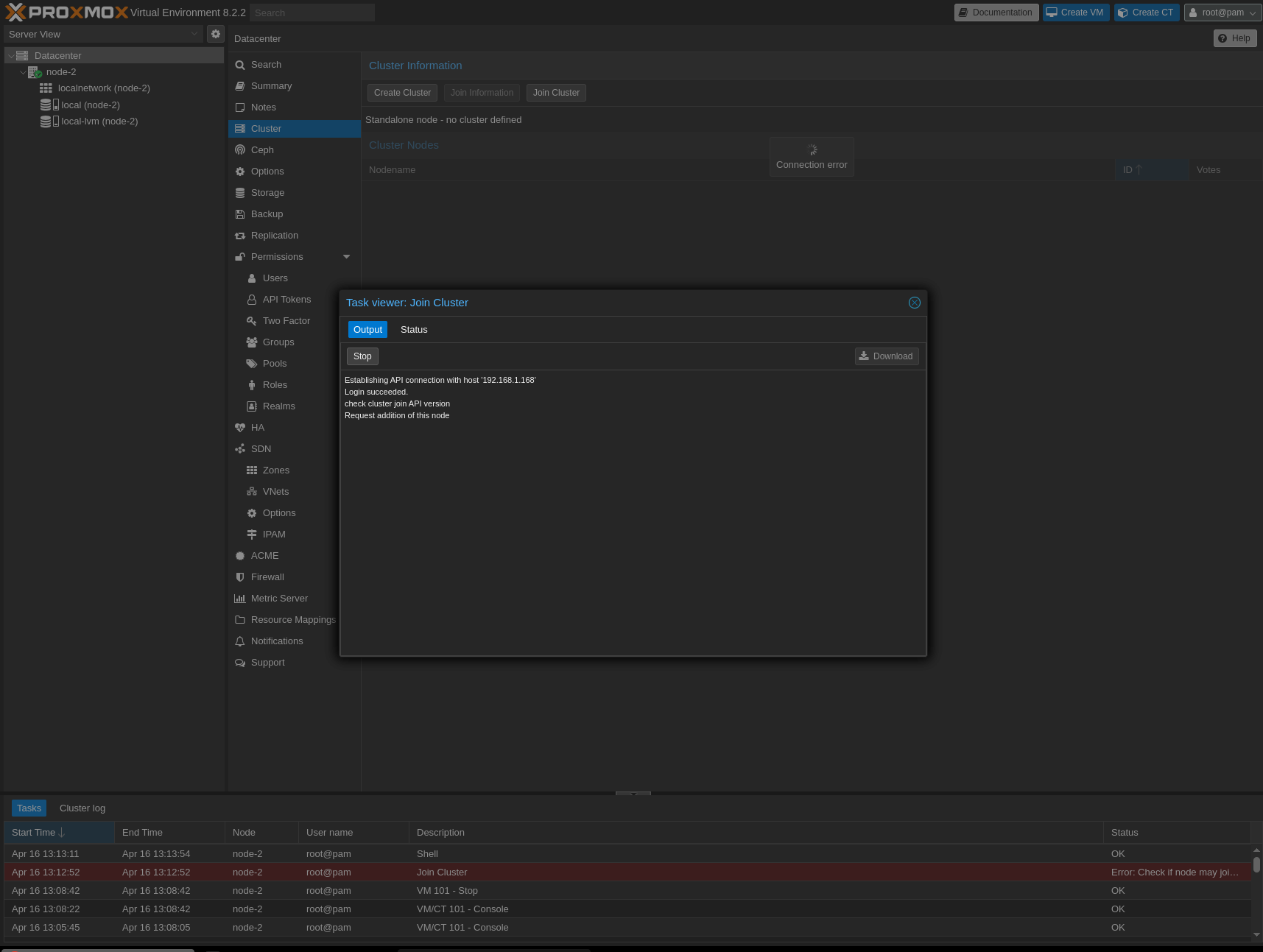Screen dimensions: 1263x952
Task: Open the root@pam user menu
Action: (1222, 13)
